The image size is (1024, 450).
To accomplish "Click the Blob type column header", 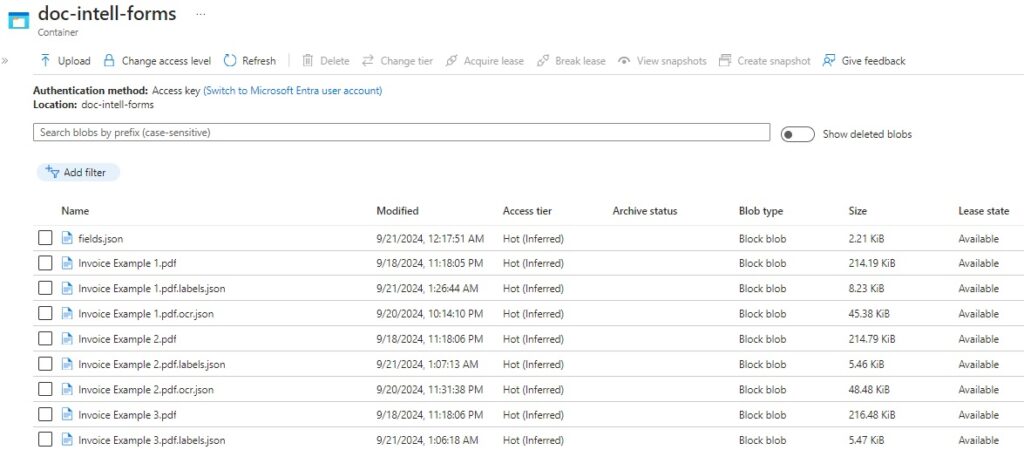I will 761,211.
